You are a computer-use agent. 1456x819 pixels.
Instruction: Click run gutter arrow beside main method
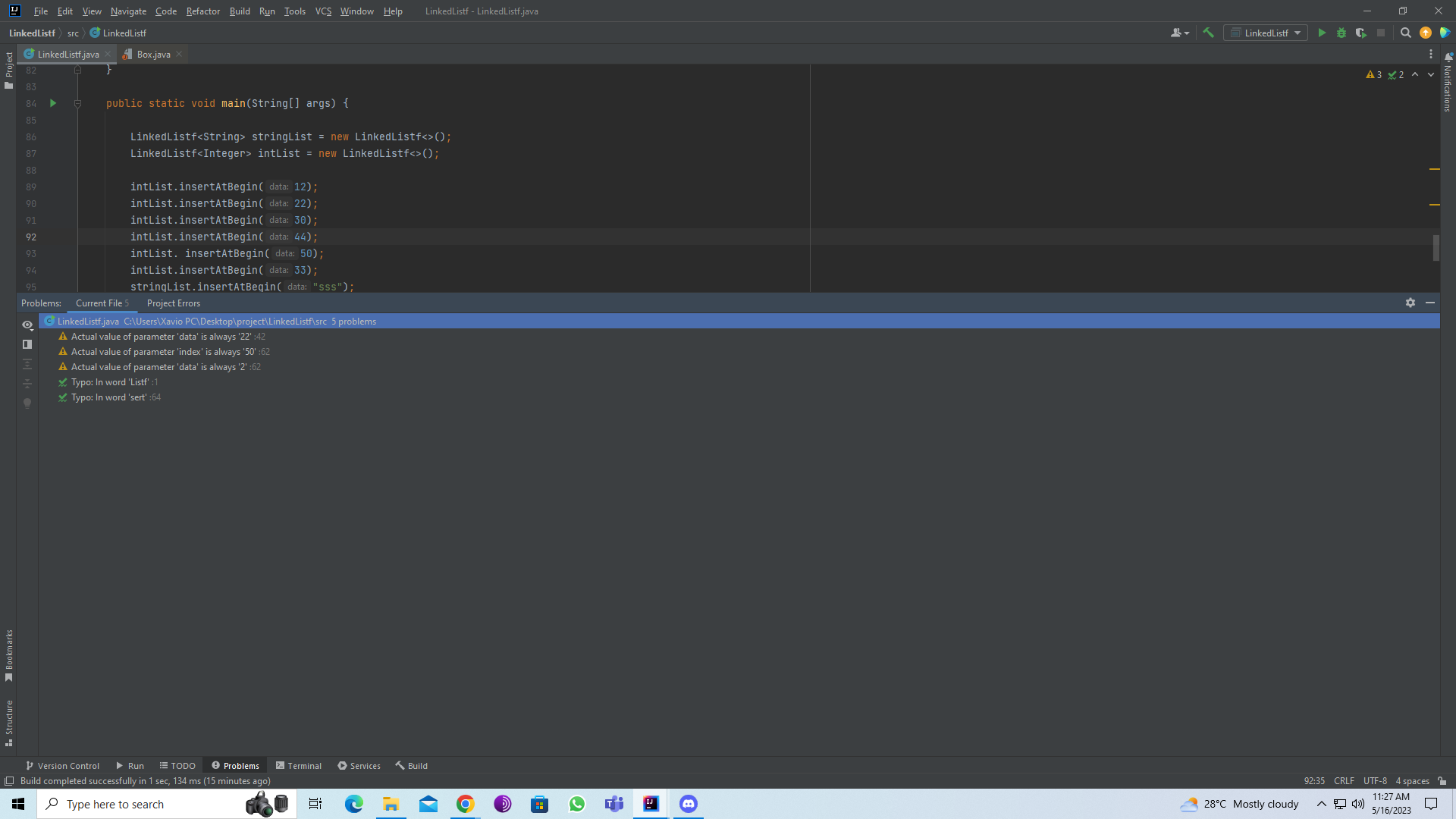[53, 103]
